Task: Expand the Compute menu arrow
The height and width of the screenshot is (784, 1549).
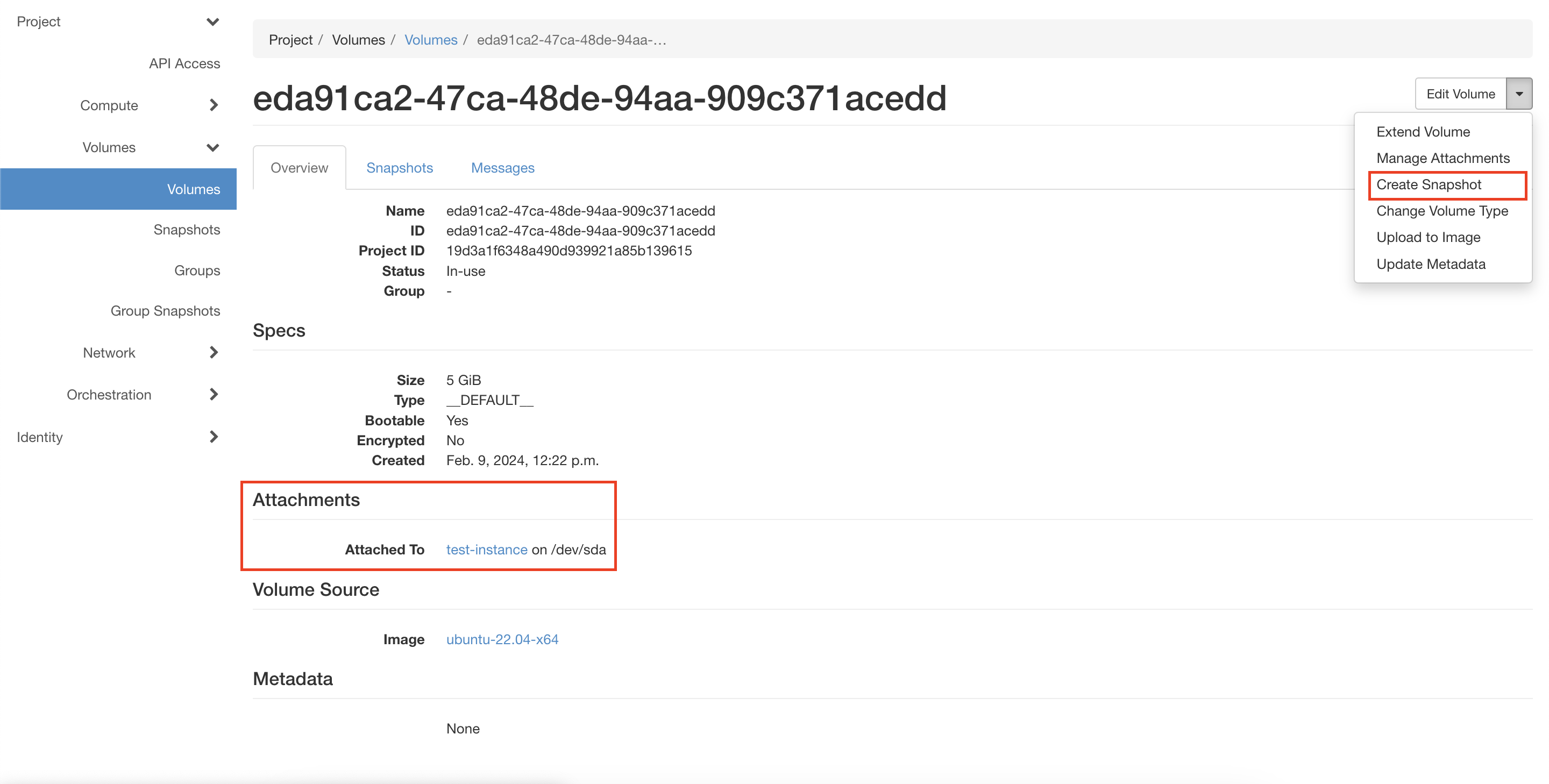Action: click(x=214, y=105)
